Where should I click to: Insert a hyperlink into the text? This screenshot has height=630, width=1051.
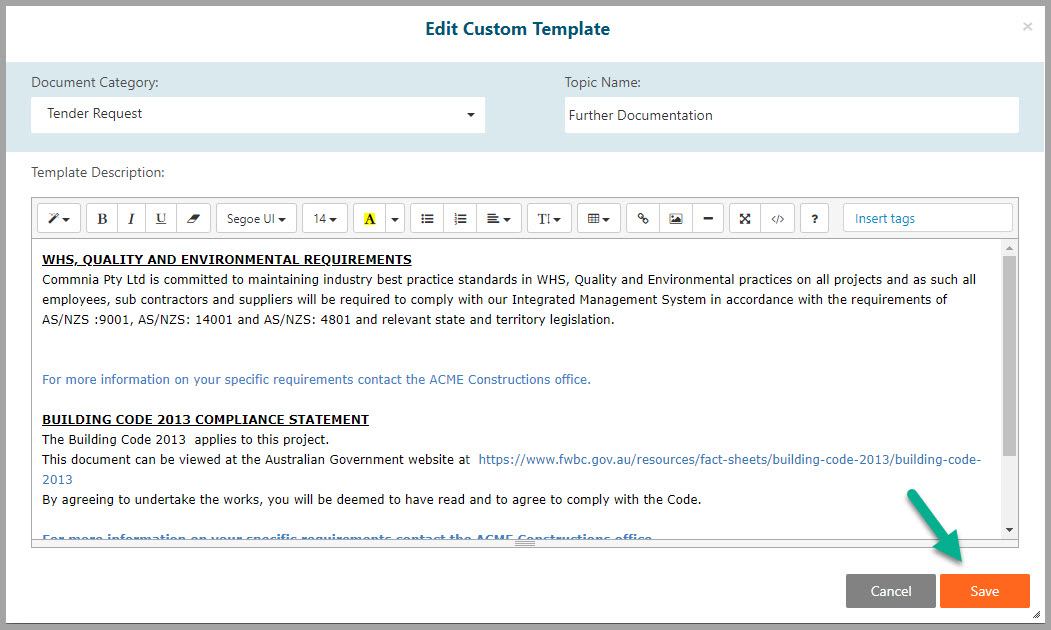(x=642, y=218)
